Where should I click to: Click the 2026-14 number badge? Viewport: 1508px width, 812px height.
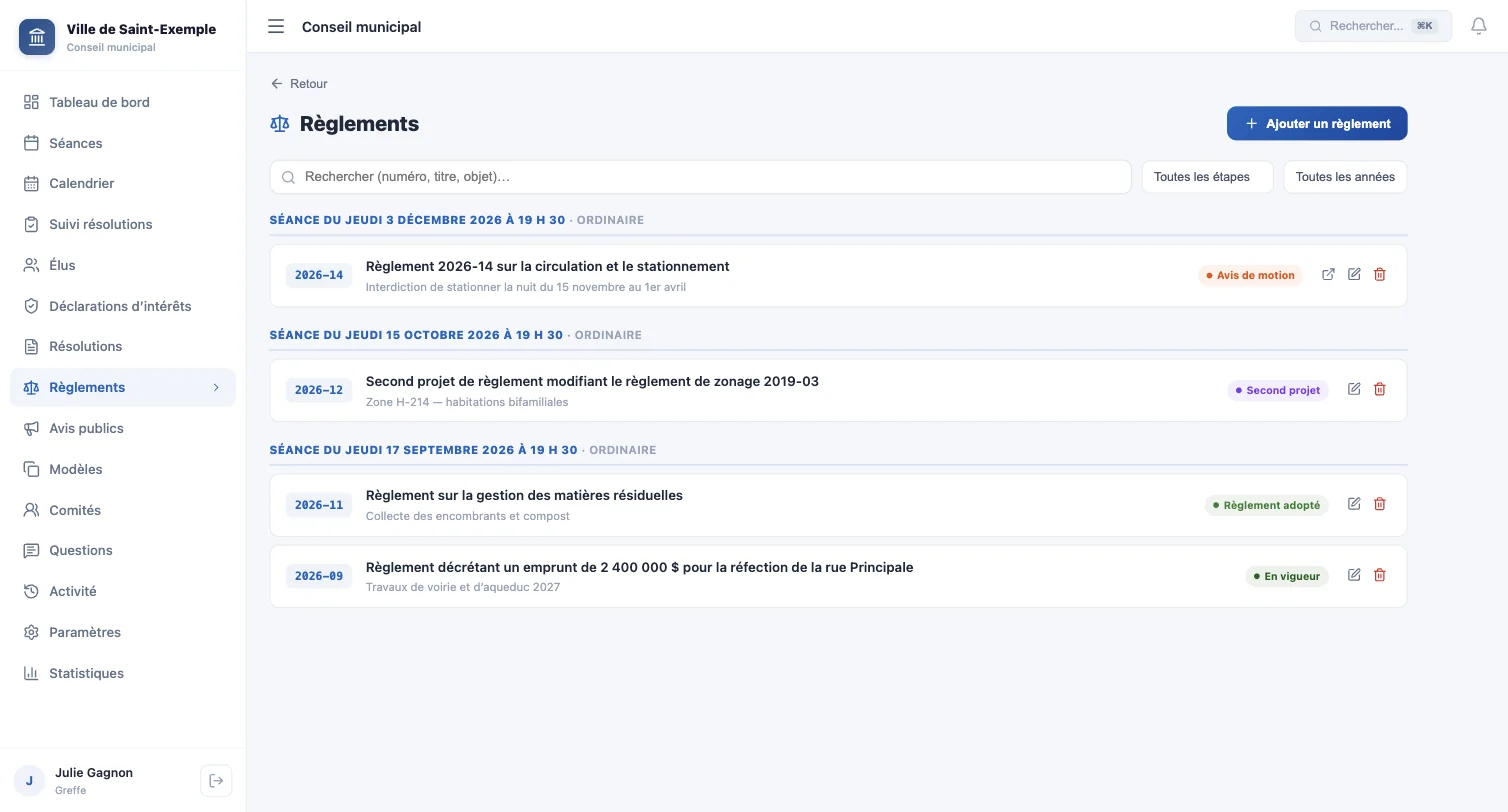pos(319,275)
